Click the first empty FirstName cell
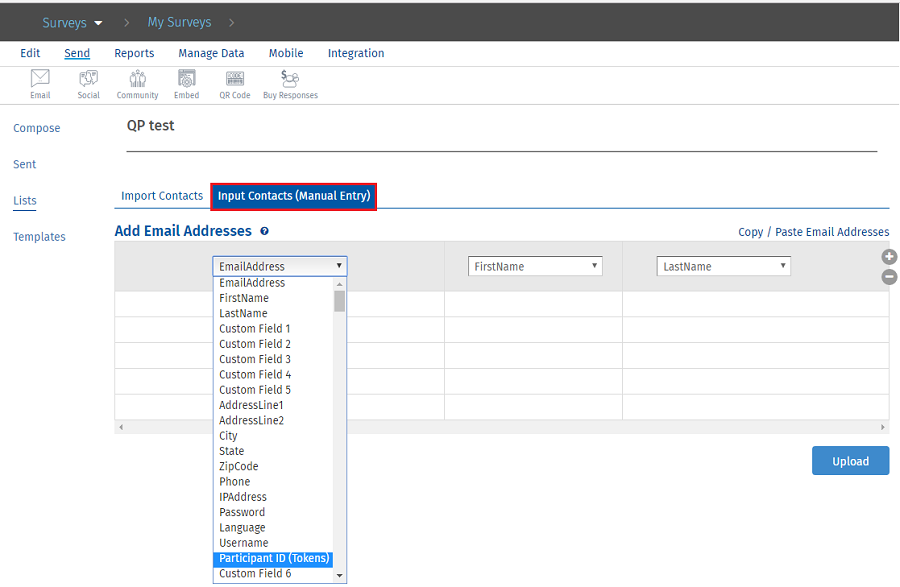900x587 pixels. (x=533, y=304)
